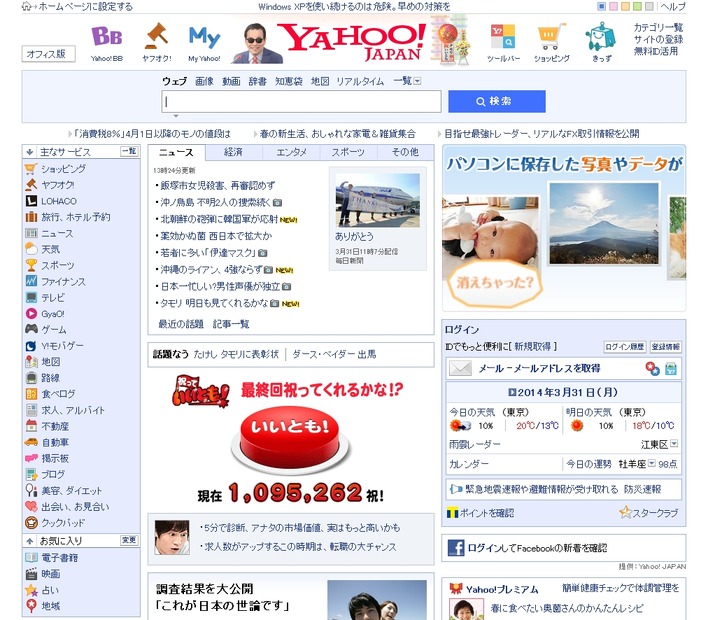The height and width of the screenshot is (620, 708).
Task: Switch to the スポーツ news tab
Action: 348,152
